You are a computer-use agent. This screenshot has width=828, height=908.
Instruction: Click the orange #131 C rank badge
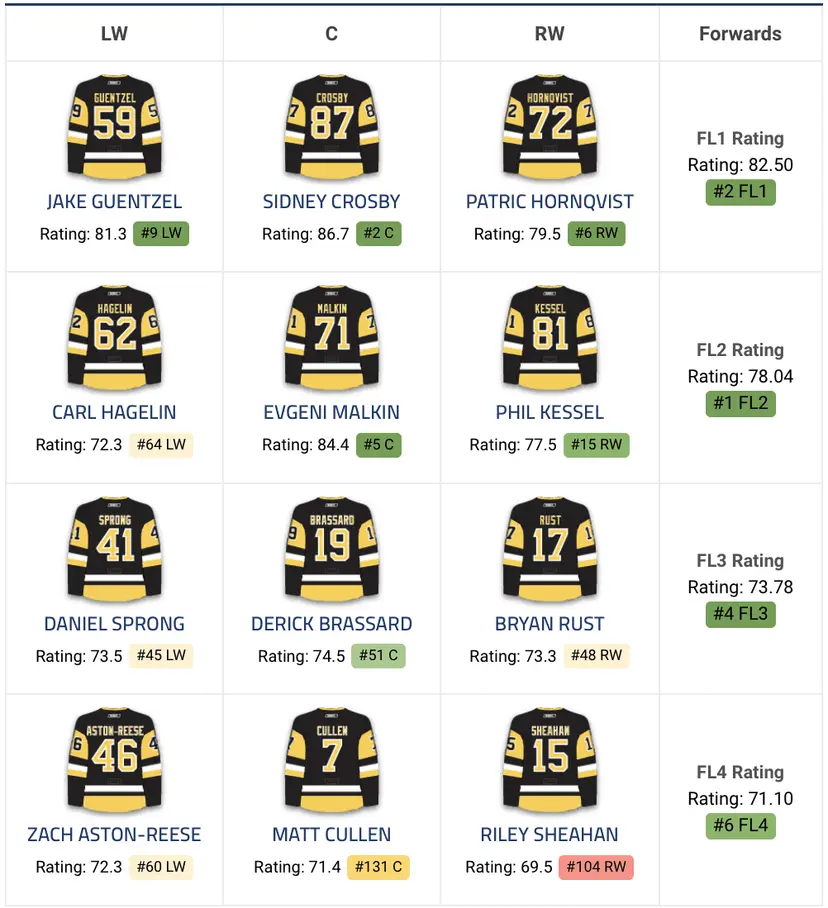pos(378,867)
